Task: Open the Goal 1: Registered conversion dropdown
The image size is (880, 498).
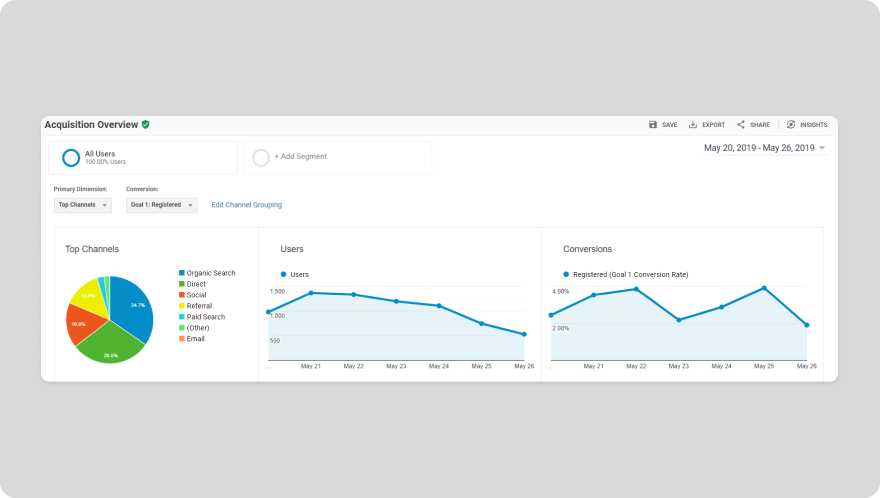Action: [161, 205]
